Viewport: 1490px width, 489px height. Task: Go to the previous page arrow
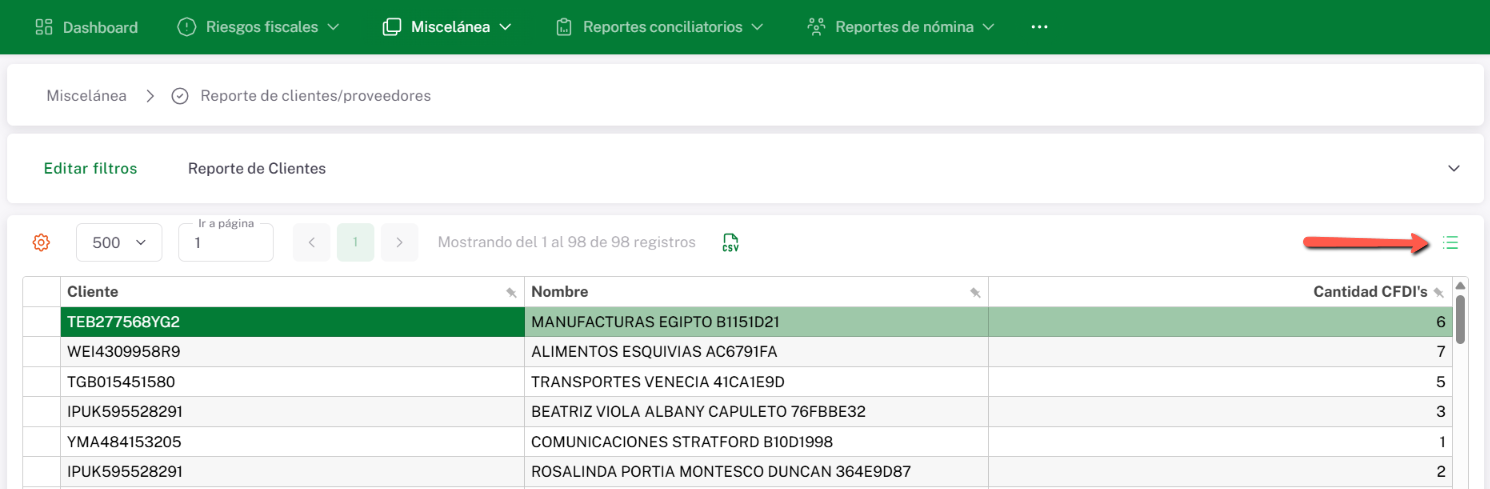click(x=311, y=242)
